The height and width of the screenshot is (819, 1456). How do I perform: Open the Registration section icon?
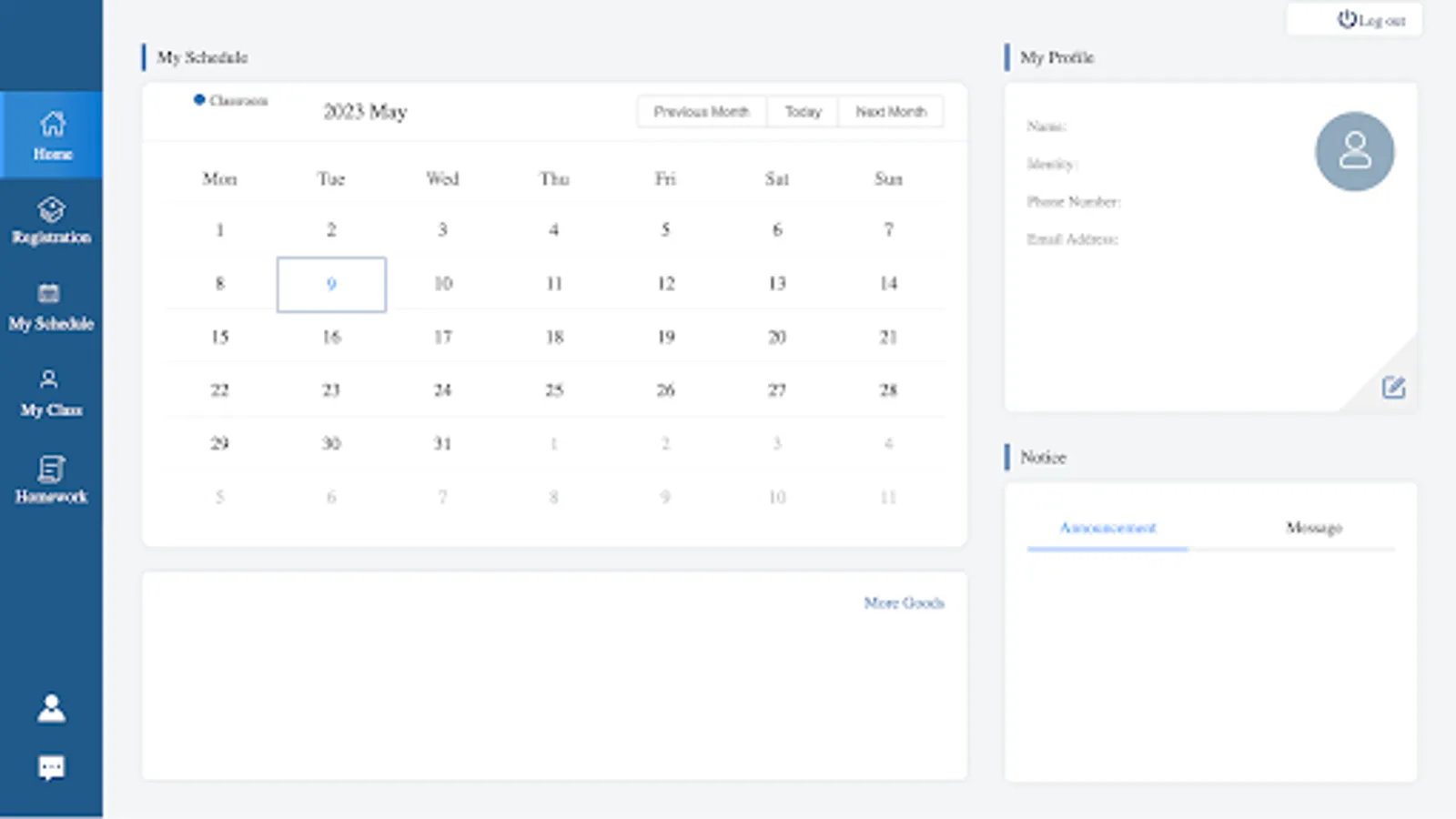(52, 210)
